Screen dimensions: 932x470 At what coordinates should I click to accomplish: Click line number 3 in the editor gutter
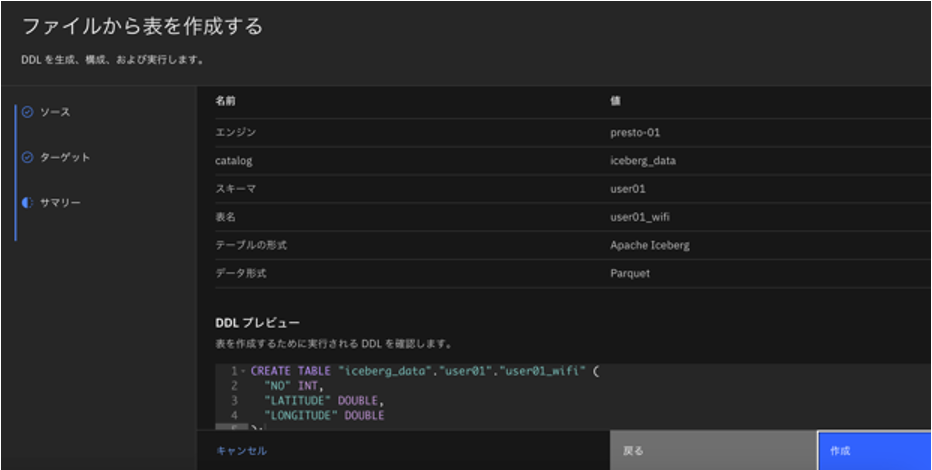(x=235, y=400)
